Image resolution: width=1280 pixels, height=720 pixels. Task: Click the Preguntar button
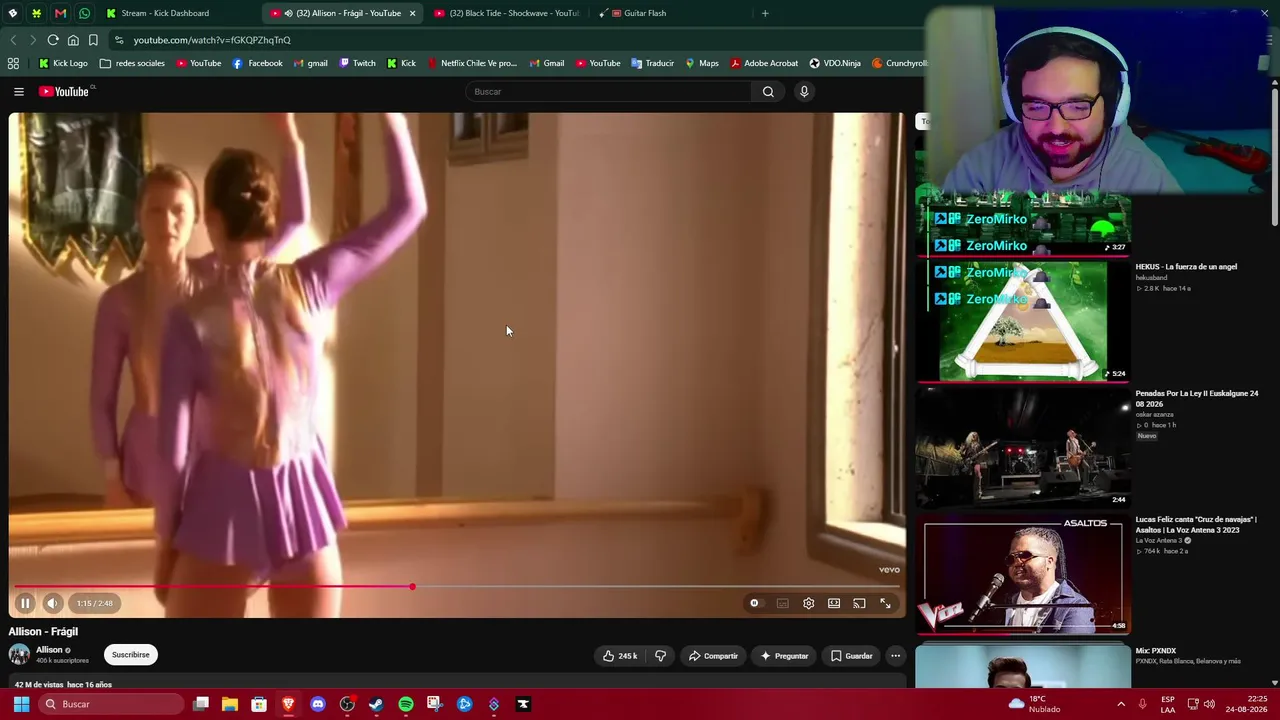pyautogui.click(x=784, y=656)
